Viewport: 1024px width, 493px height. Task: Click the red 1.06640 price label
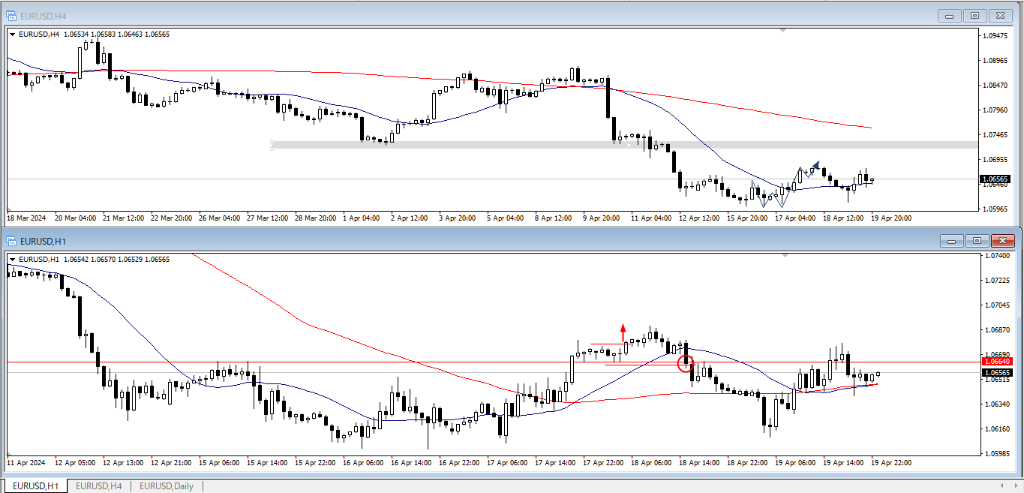[999, 361]
